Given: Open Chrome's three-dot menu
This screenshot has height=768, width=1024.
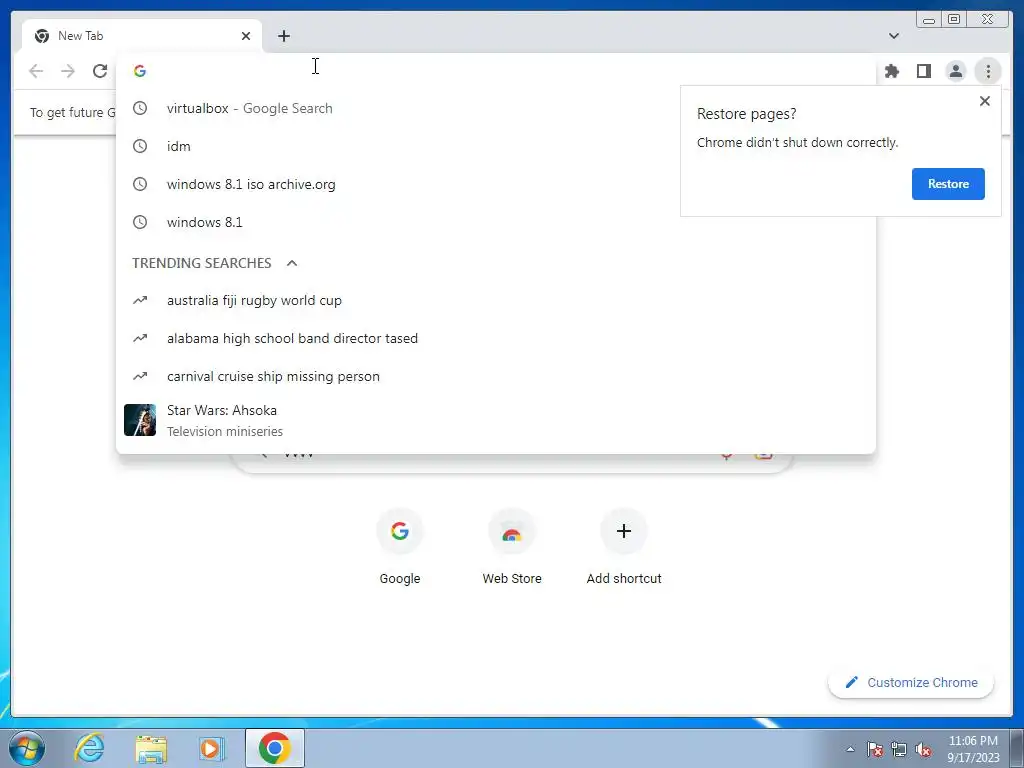Looking at the screenshot, I should (988, 71).
